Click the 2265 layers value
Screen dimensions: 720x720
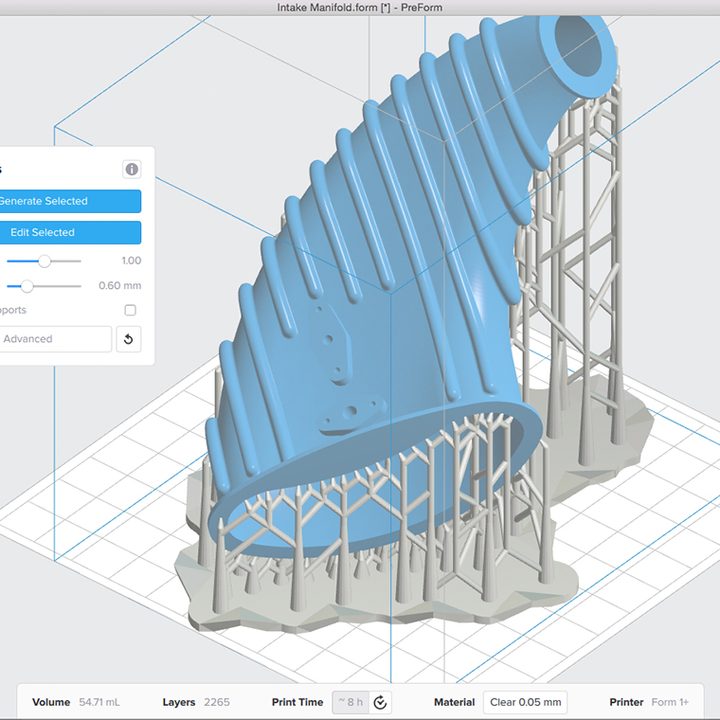click(x=217, y=703)
